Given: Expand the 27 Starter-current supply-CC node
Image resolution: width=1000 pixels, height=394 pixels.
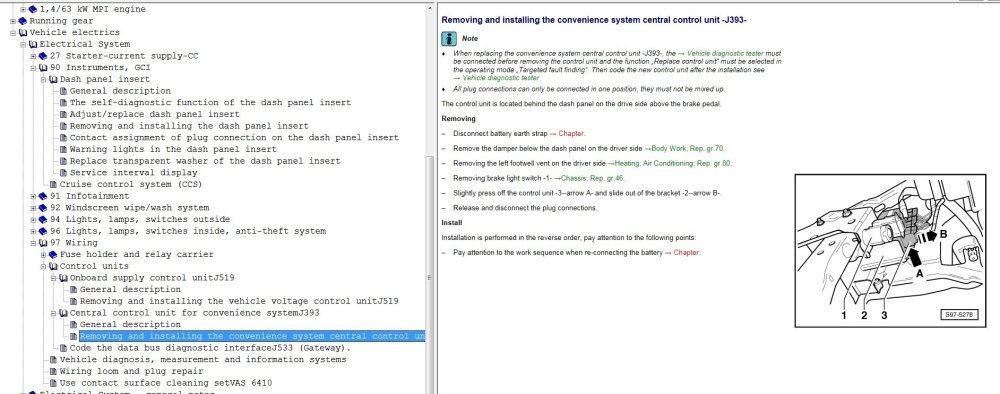Looking at the screenshot, I should [34, 56].
